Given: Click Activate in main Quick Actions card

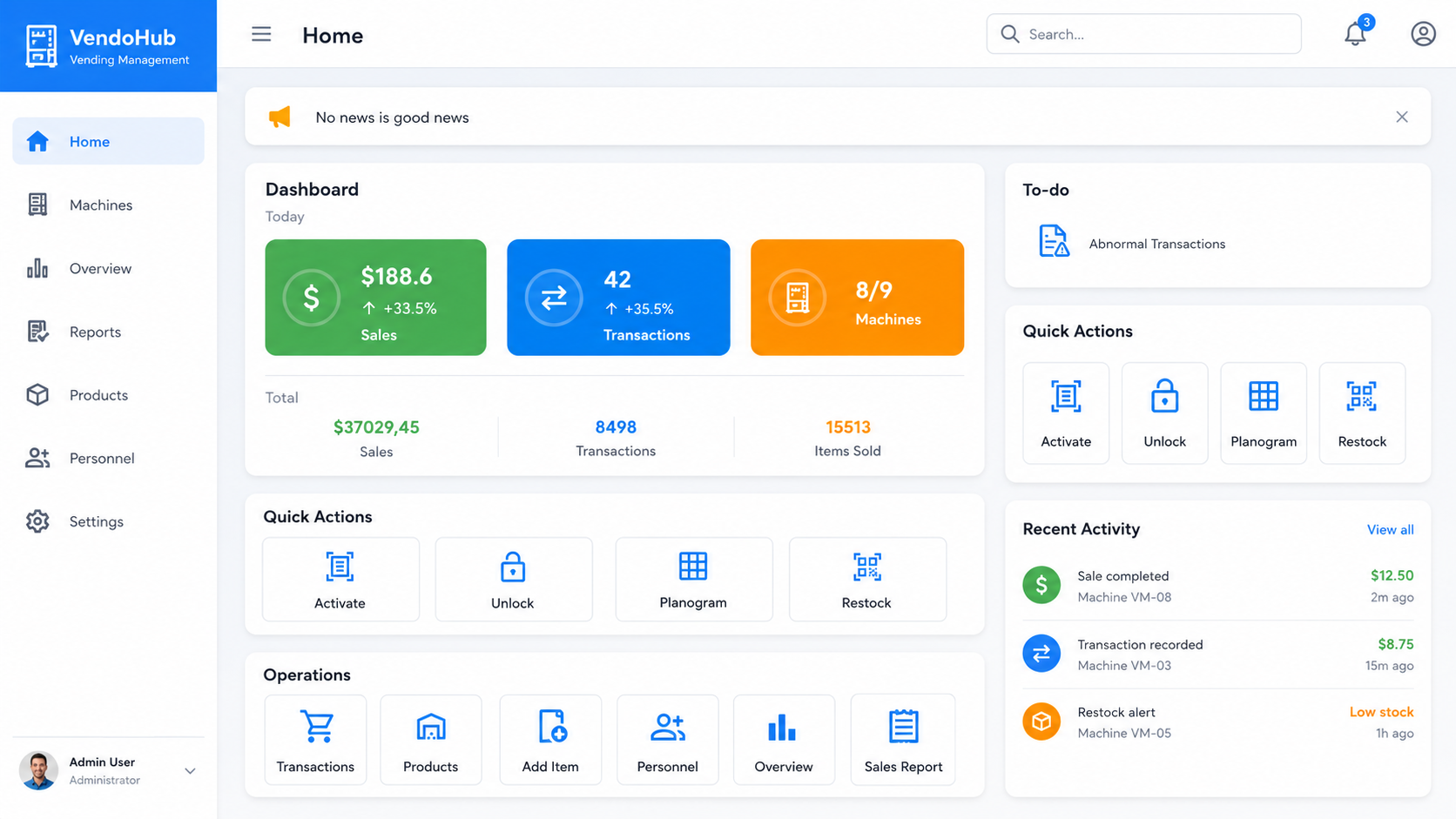Looking at the screenshot, I should tap(340, 580).
